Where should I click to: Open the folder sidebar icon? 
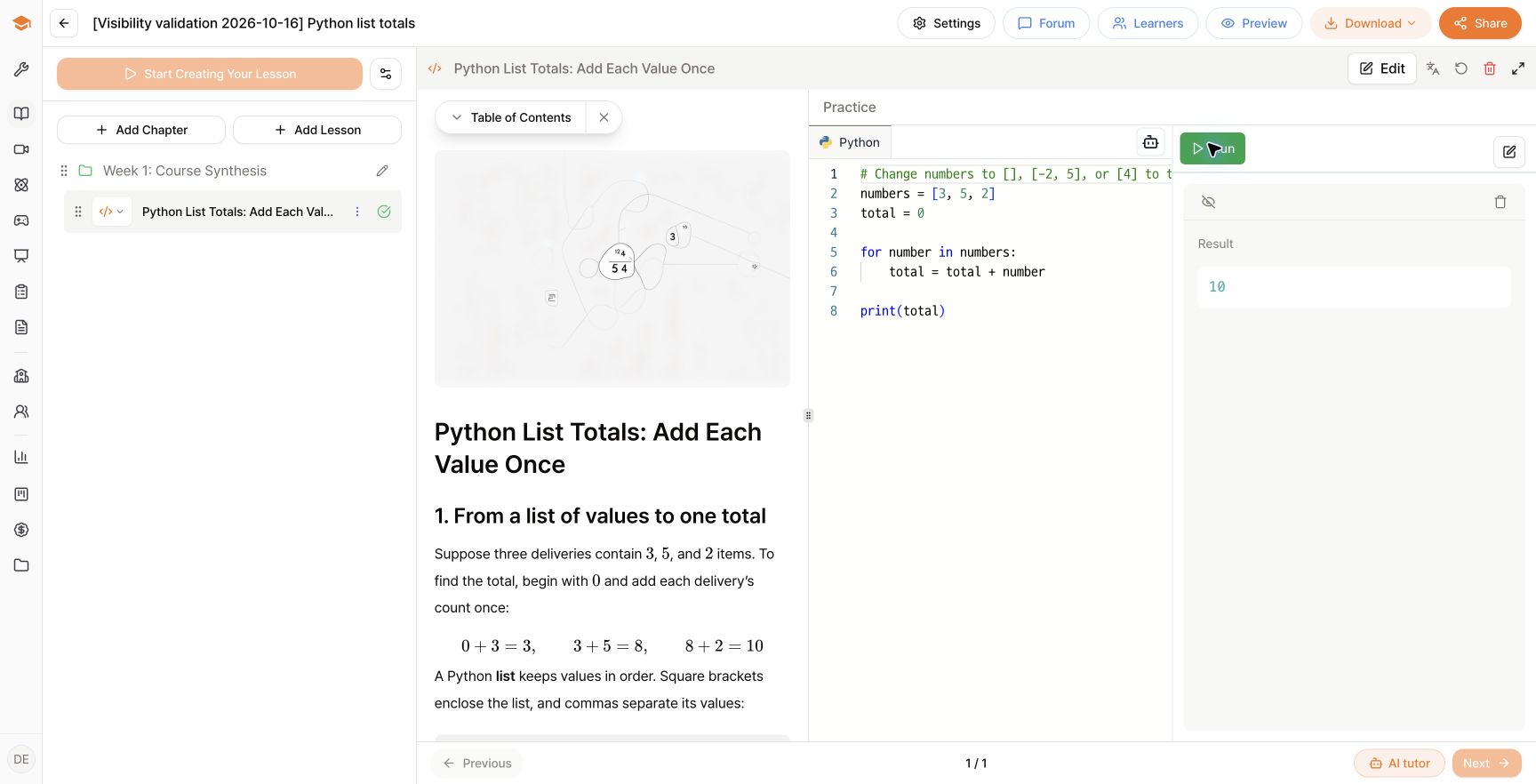coord(21,565)
